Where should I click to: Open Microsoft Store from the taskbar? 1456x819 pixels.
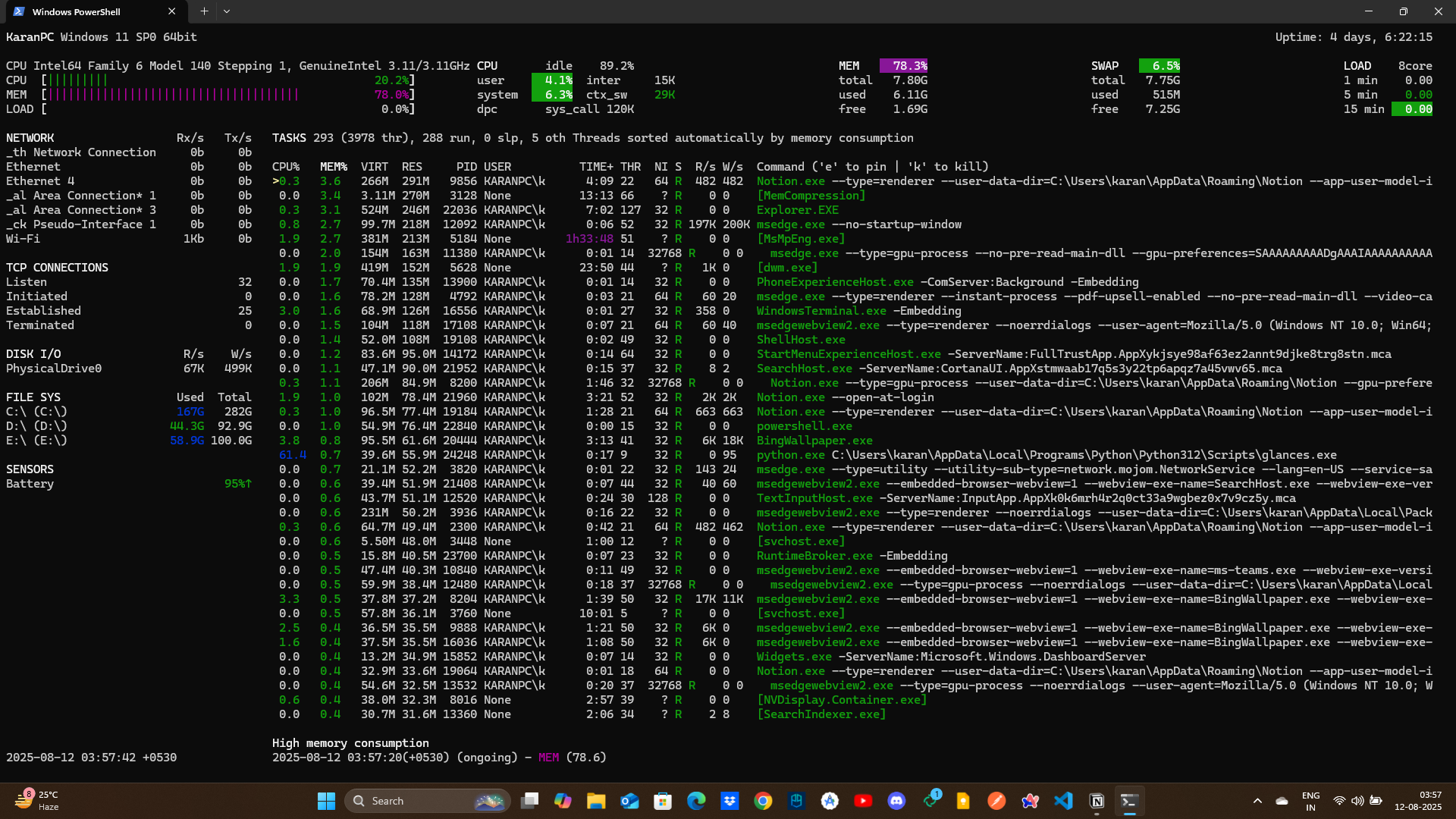click(663, 801)
